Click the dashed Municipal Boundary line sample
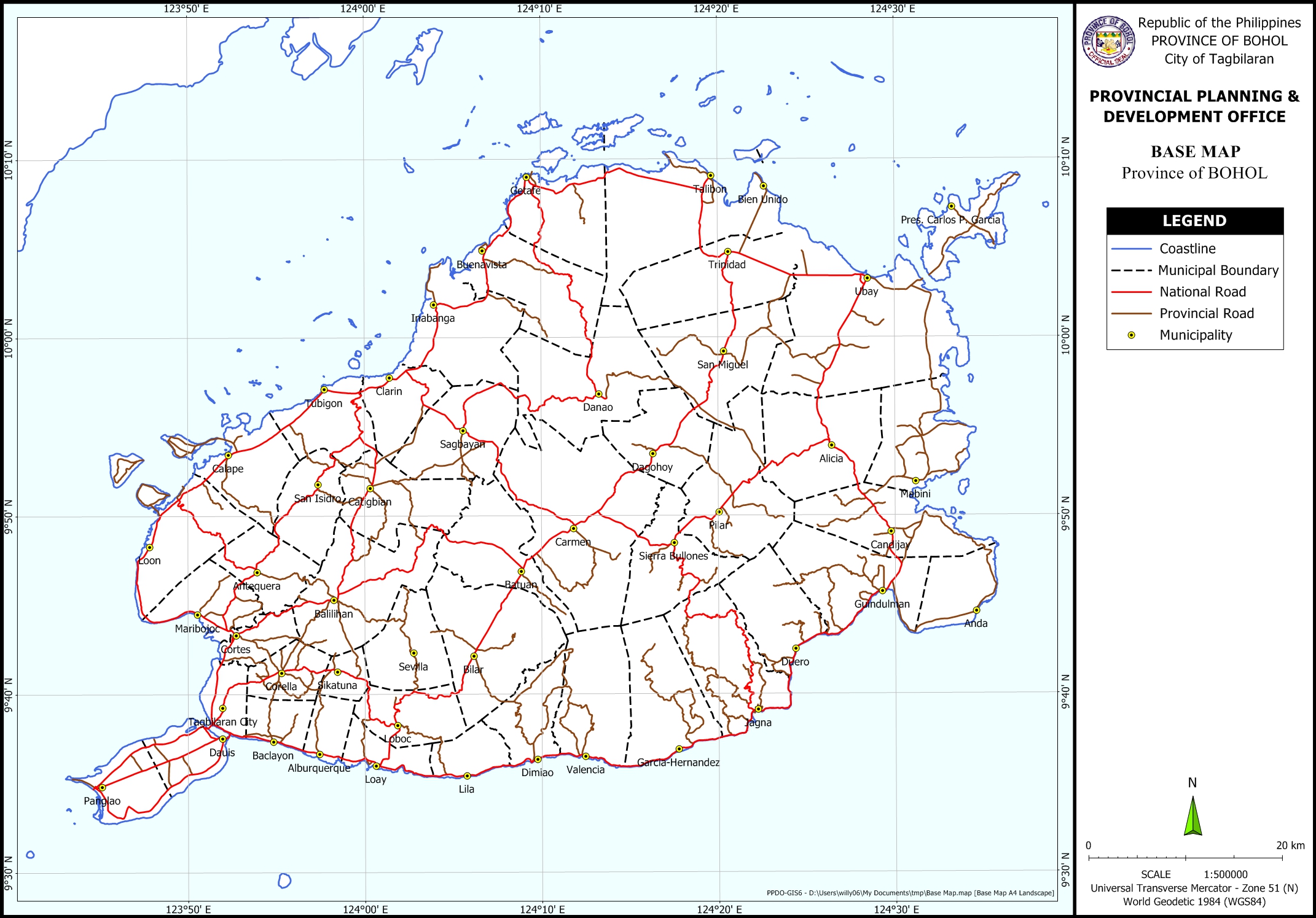 [1131, 271]
